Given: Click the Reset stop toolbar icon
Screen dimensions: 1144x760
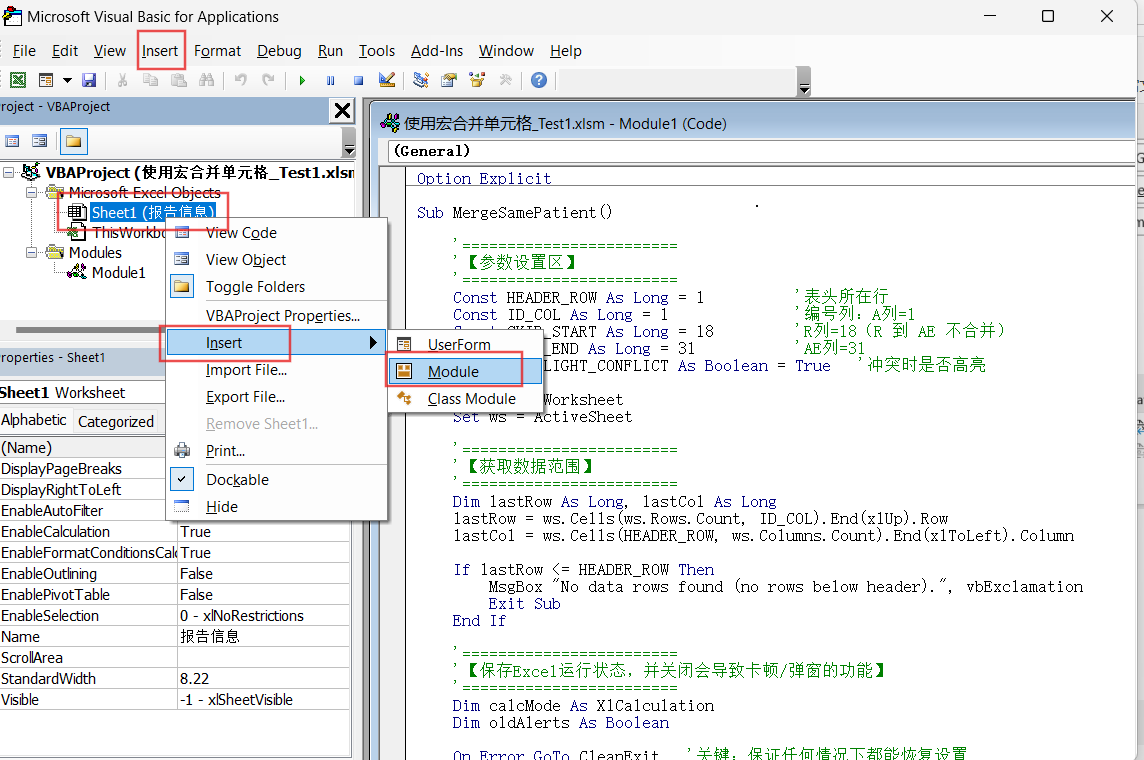Looking at the screenshot, I should coord(358,80).
